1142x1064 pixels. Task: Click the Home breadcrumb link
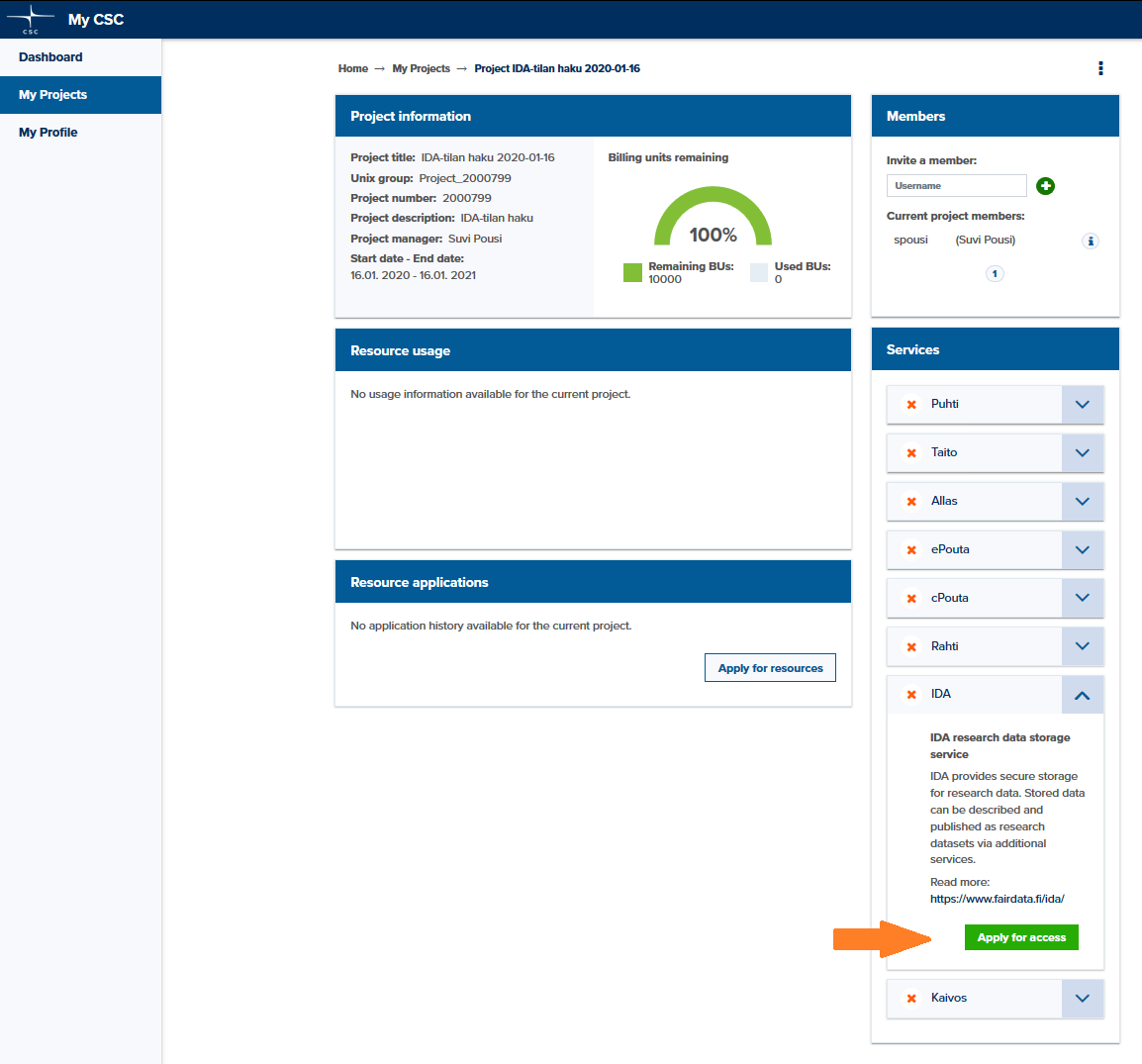(x=353, y=68)
